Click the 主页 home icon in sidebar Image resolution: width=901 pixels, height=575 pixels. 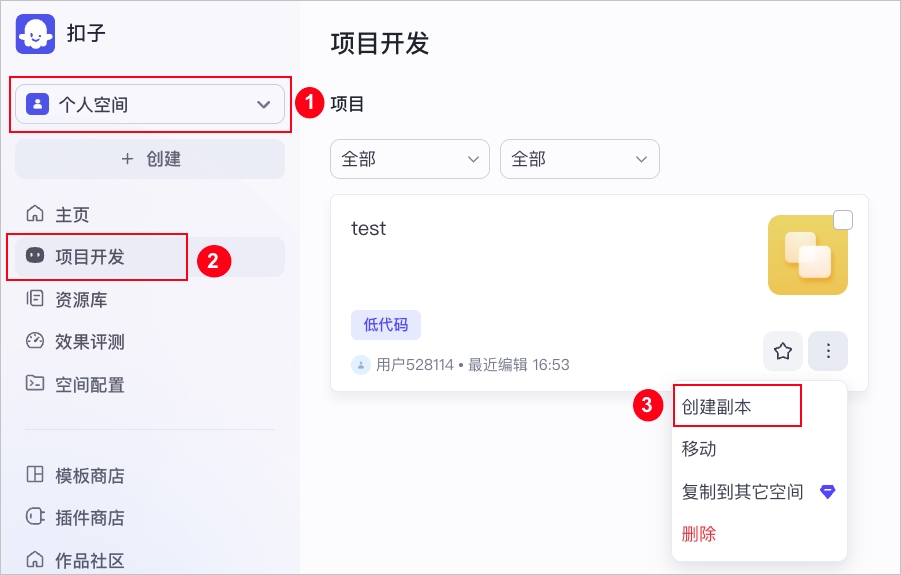35,213
